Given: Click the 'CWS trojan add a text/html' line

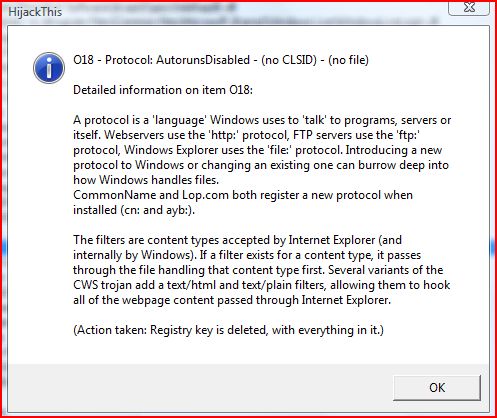Looking at the screenshot, I should coord(262,285).
